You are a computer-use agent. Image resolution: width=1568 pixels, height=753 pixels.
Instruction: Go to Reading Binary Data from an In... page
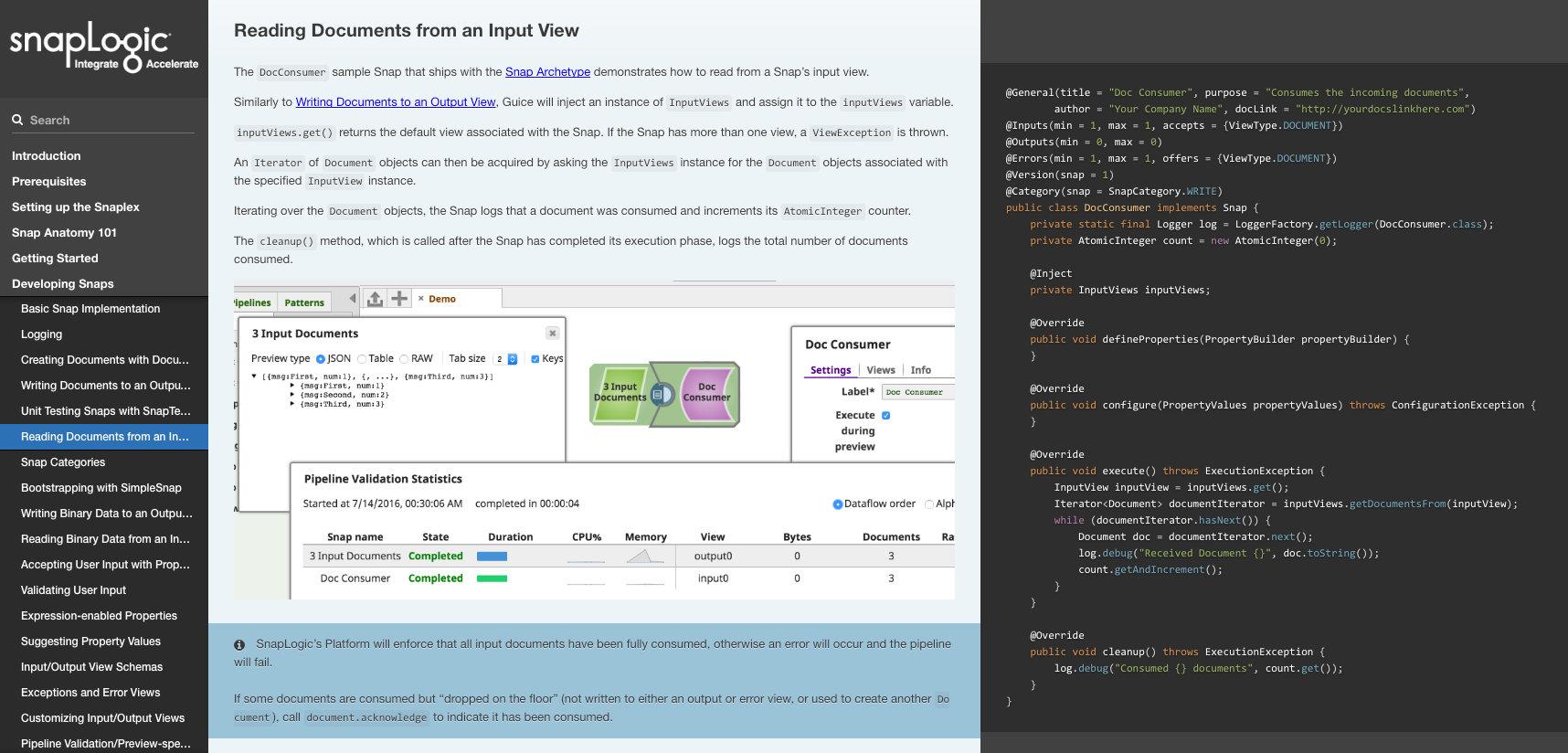(104, 539)
